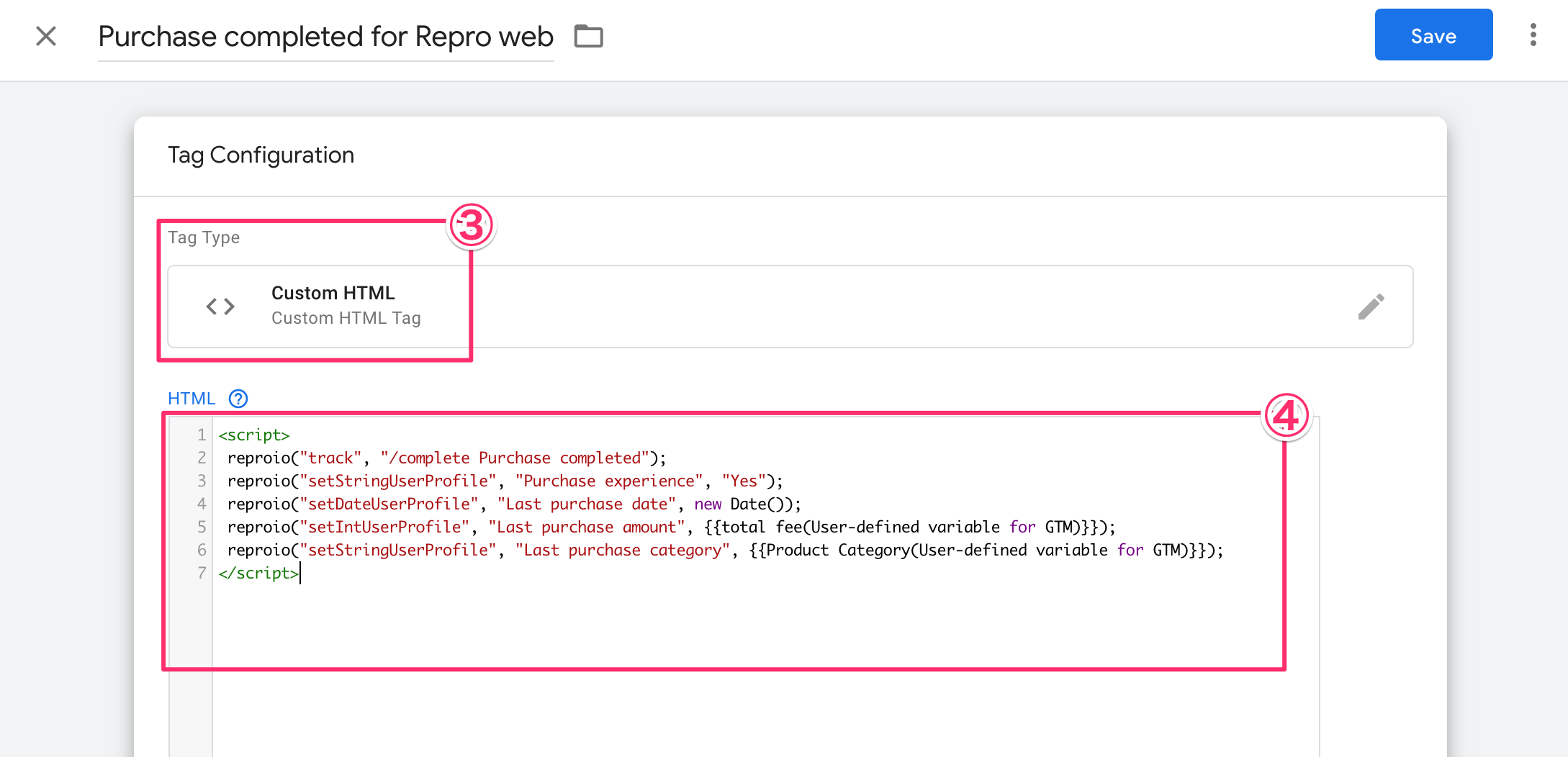Screen dimensions: 1568x757
Task: Click the Tag Type label
Action: tap(204, 237)
